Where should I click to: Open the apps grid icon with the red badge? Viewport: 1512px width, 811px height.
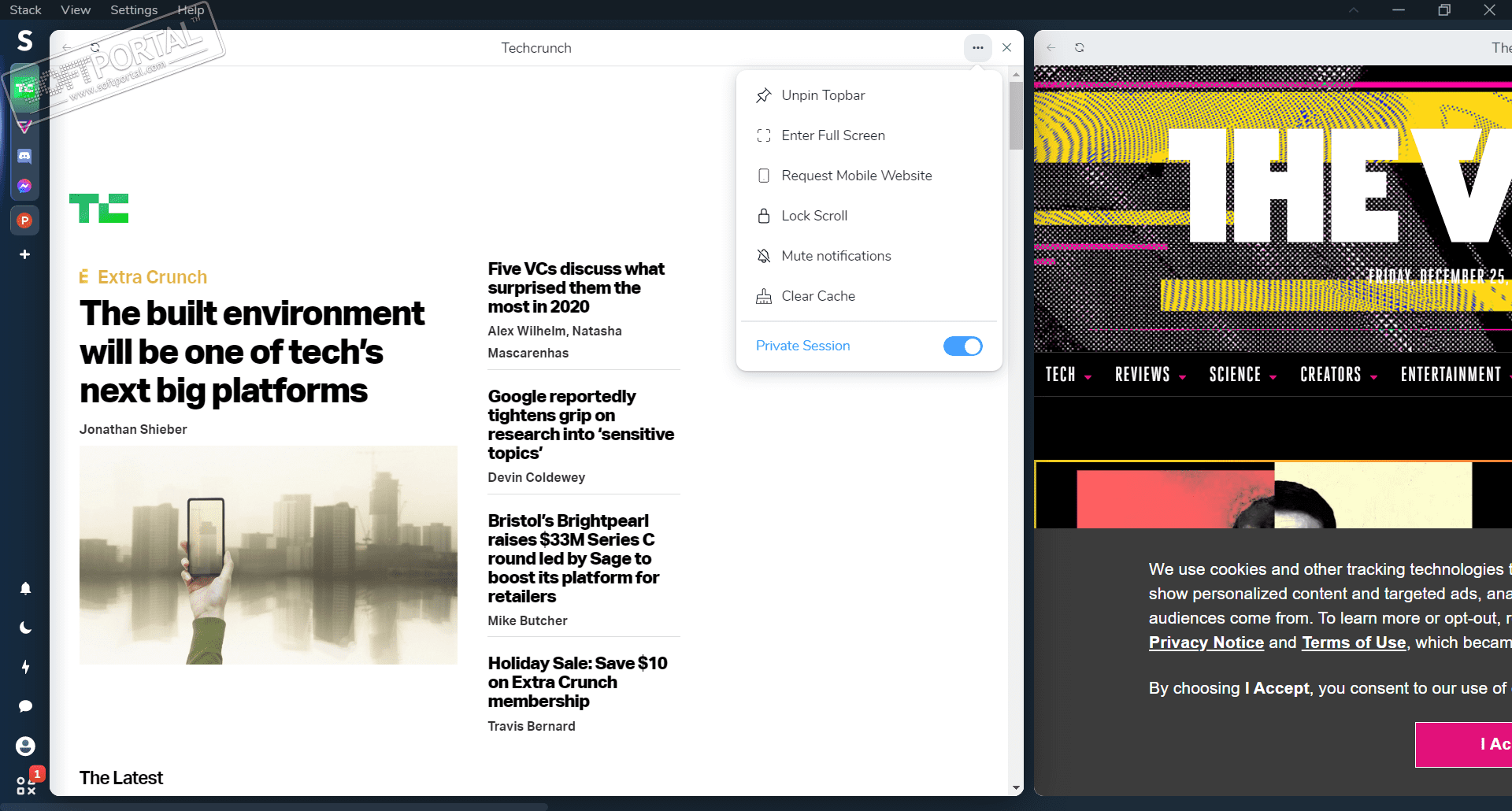pos(27,784)
